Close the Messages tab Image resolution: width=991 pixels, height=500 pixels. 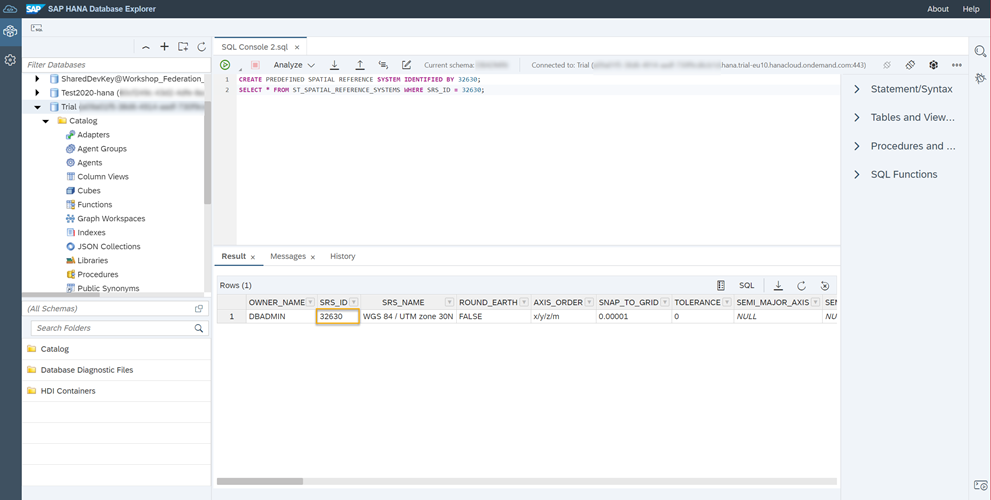pos(313,257)
